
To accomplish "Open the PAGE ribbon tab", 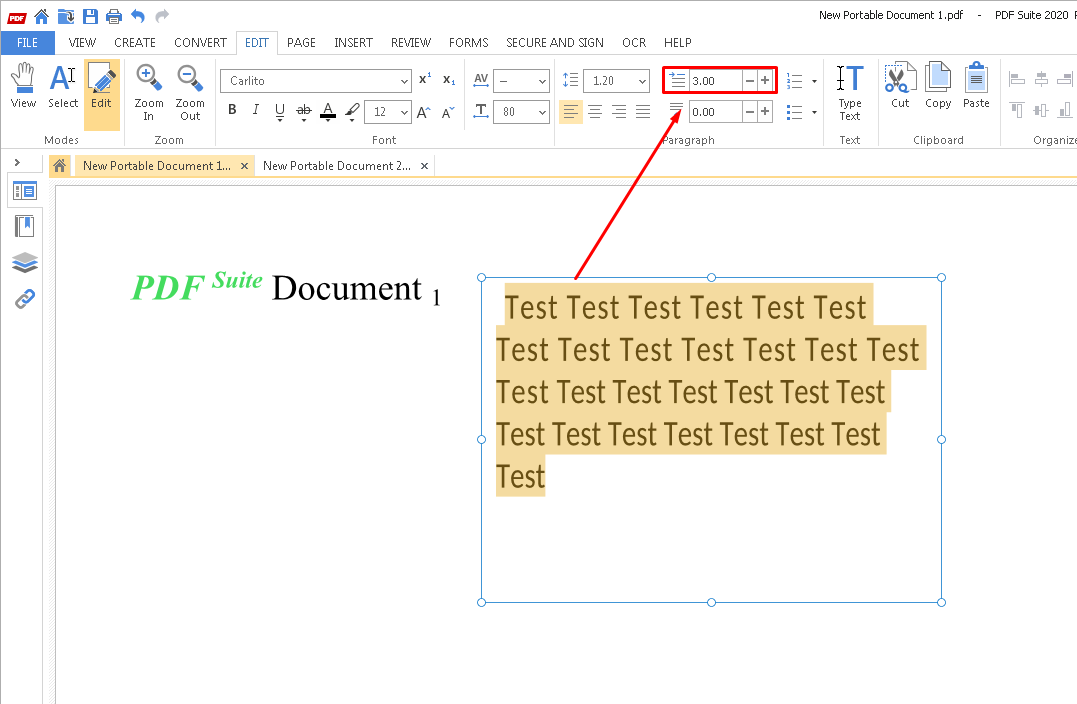I will pyautogui.click(x=302, y=43).
